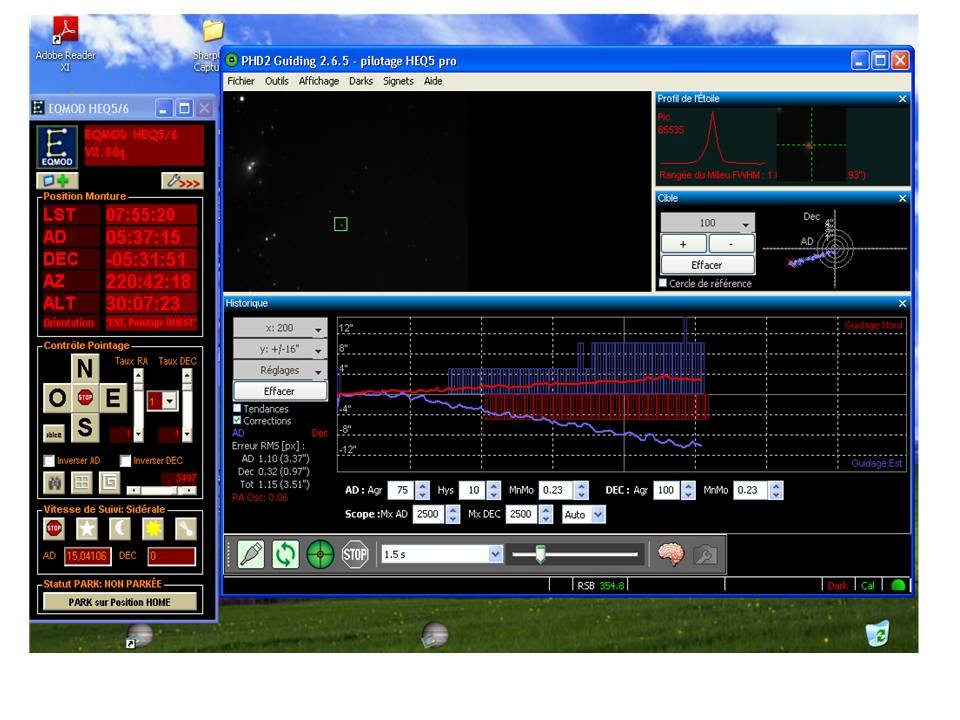Click Effacer button in Cible panel
The width and height of the screenshot is (960, 720).
tap(707, 264)
